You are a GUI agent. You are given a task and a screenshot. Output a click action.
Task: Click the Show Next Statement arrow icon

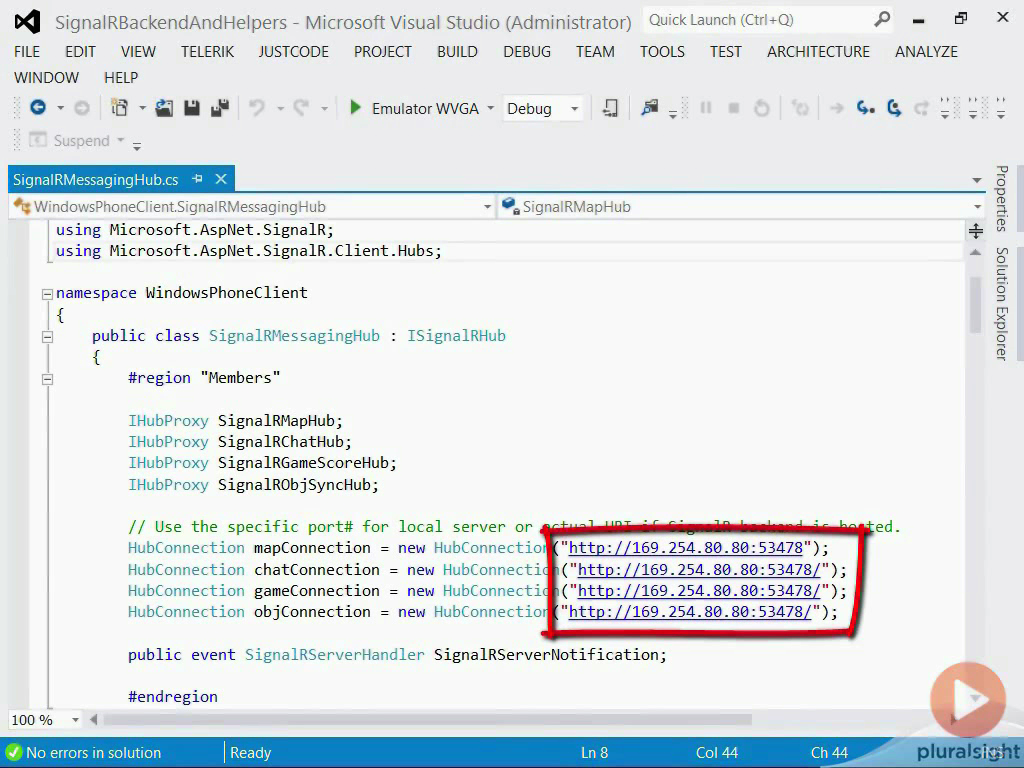837,108
